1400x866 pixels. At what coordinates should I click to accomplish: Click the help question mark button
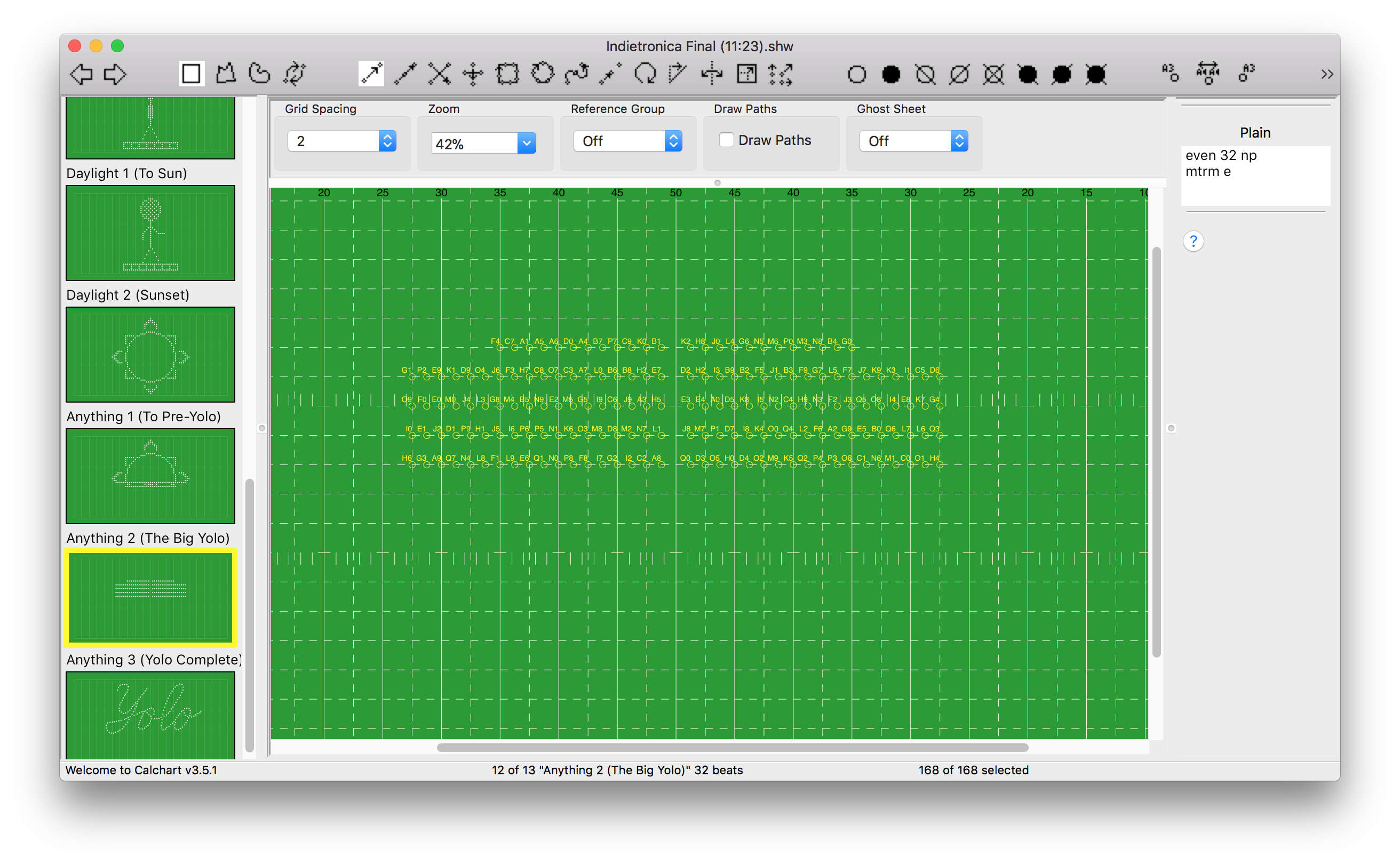(x=1193, y=241)
